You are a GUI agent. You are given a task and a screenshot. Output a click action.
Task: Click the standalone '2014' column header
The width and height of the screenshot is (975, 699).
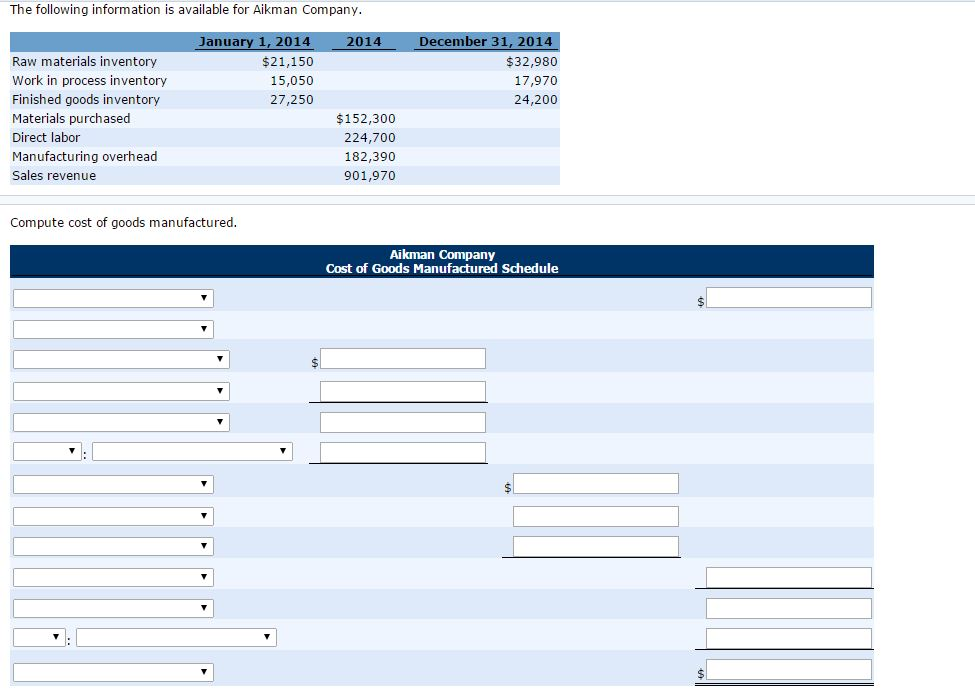pos(364,42)
